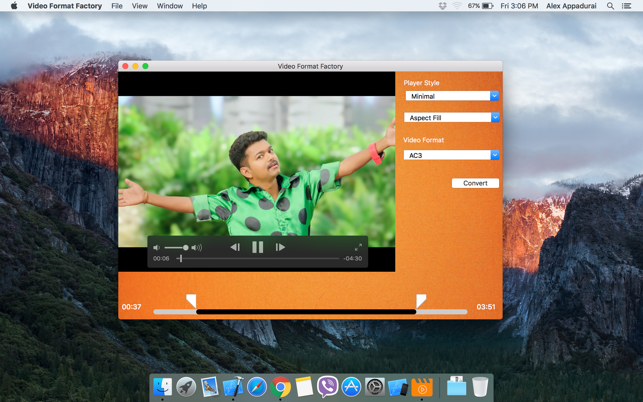Screen dimensions: 643x402
Task: Click the Fri 3:06 PM clock
Action: click(x=519, y=6)
